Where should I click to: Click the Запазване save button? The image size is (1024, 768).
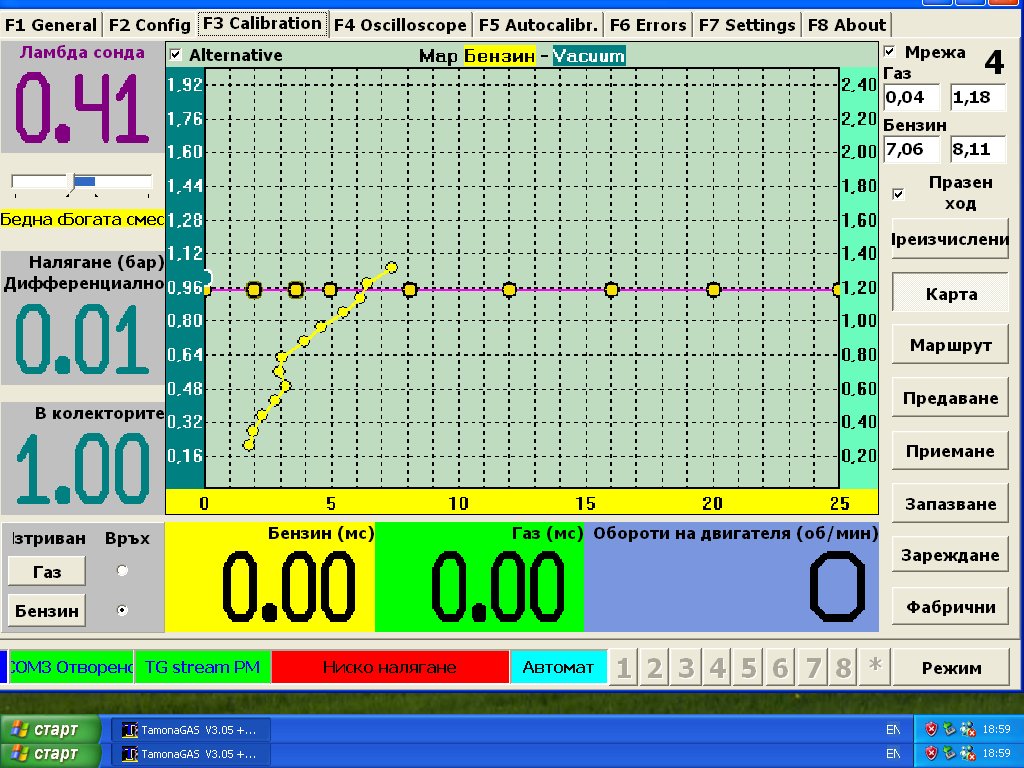(951, 503)
